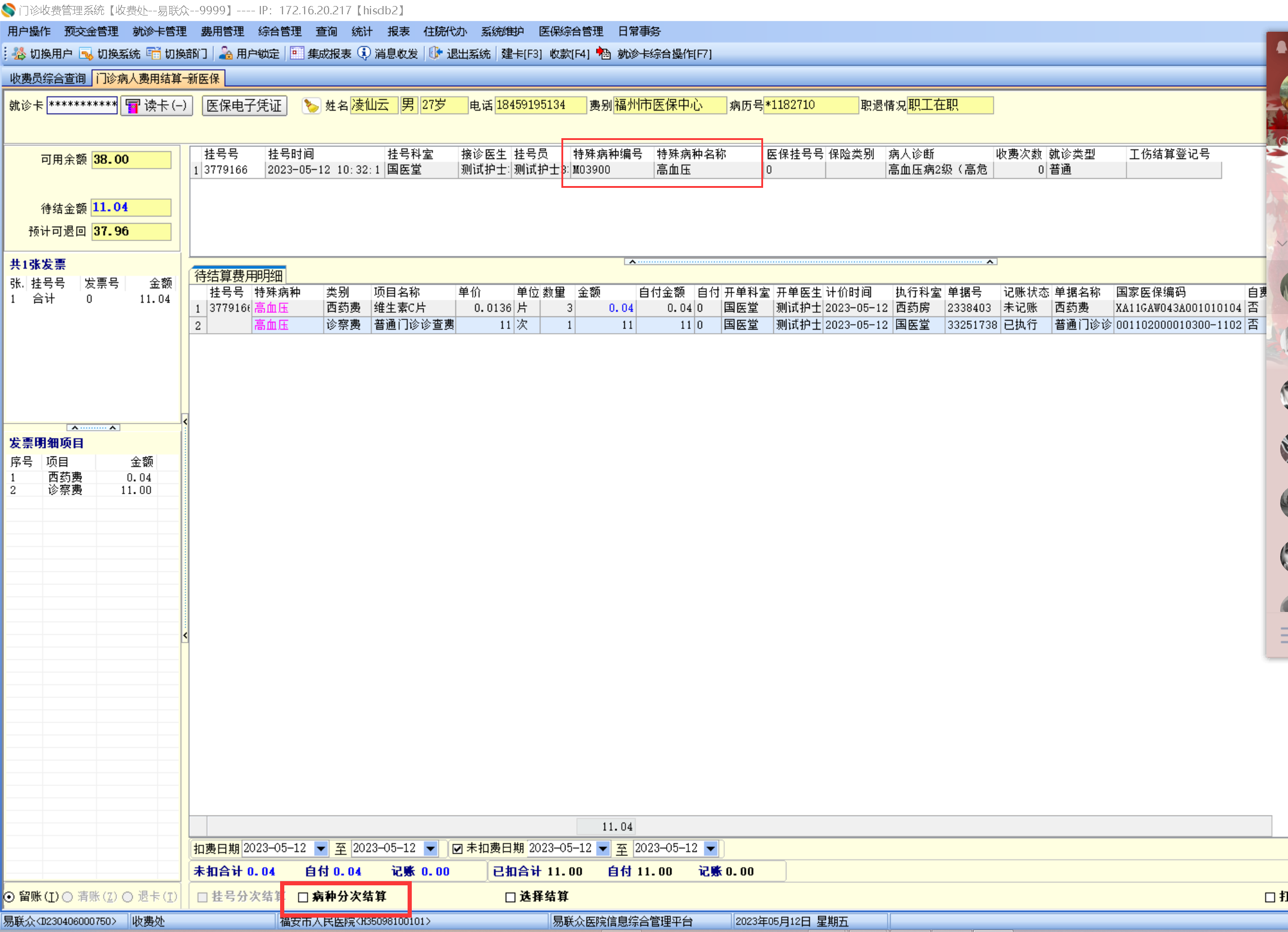The width and height of the screenshot is (1288, 932).
Task: Uncheck the 未扣费日期 checkbox
Action: pyautogui.click(x=458, y=848)
